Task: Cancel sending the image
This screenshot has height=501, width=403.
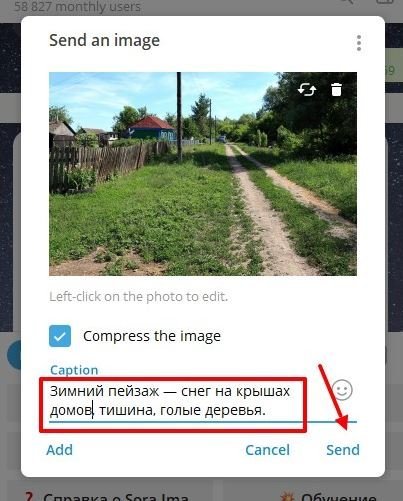Action: 267,450
